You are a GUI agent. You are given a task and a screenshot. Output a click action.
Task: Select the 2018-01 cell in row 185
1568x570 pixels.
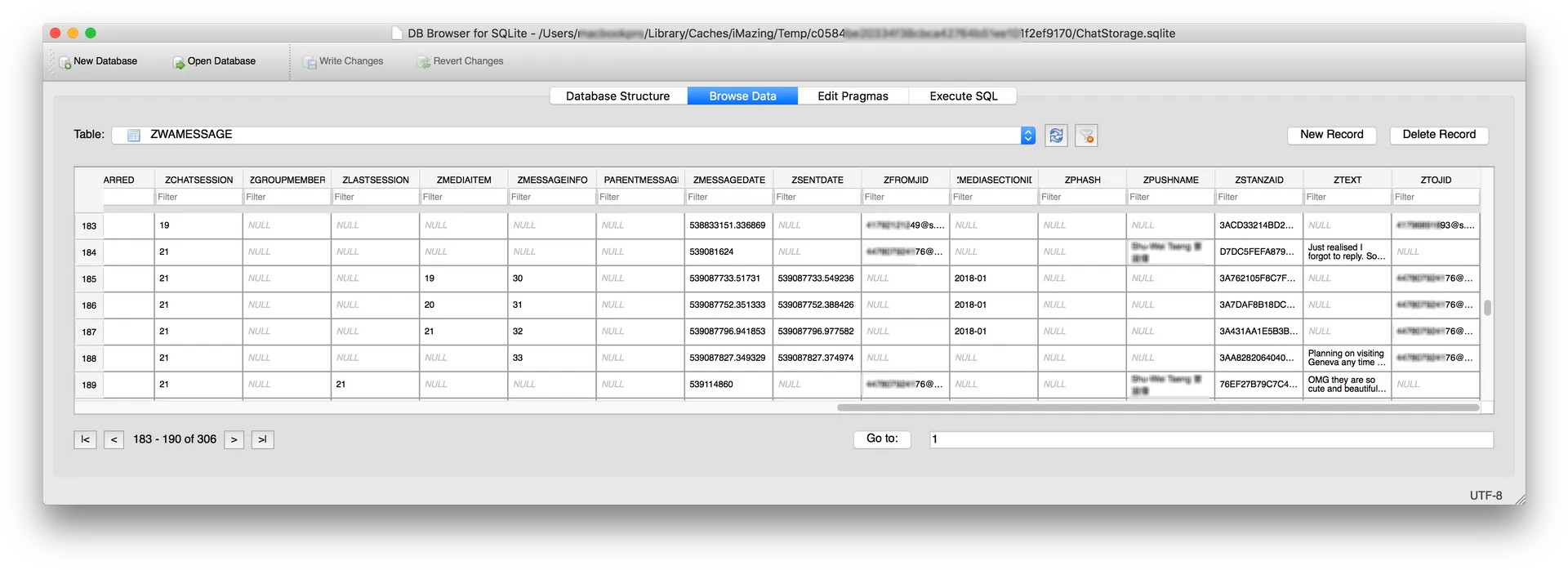(994, 278)
